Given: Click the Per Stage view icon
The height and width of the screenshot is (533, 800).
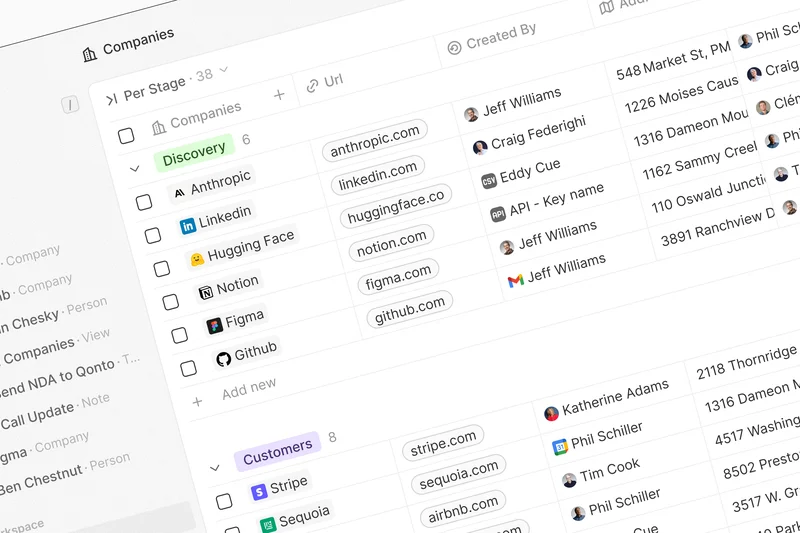Looking at the screenshot, I should point(112,99).
